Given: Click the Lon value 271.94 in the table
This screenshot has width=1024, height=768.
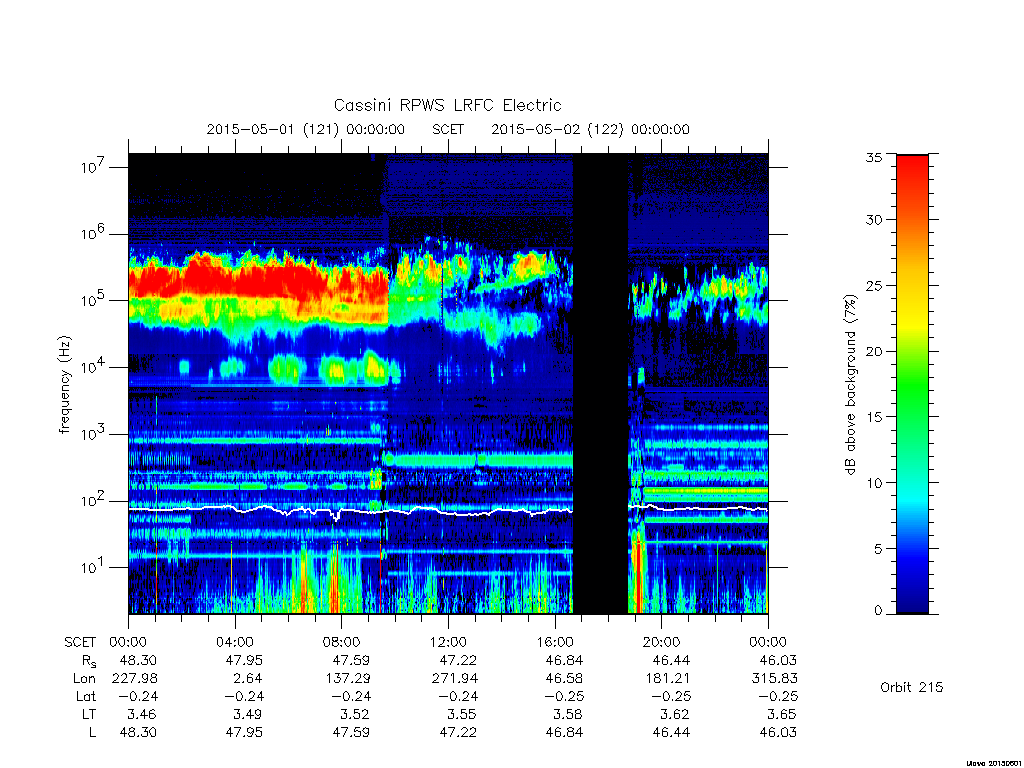Looking at the screenshot, I should (455, 679).
